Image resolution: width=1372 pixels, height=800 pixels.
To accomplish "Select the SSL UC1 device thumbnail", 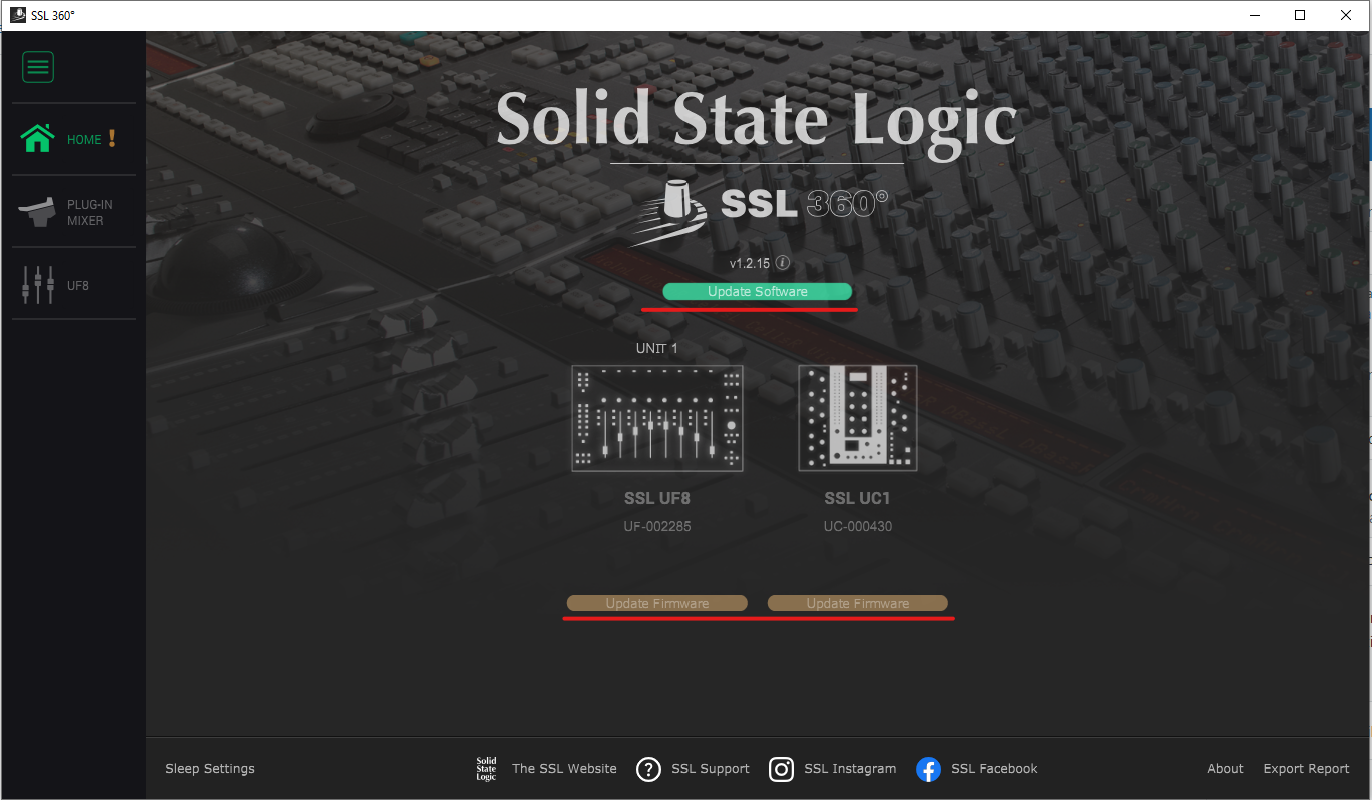I will point(857,418).
